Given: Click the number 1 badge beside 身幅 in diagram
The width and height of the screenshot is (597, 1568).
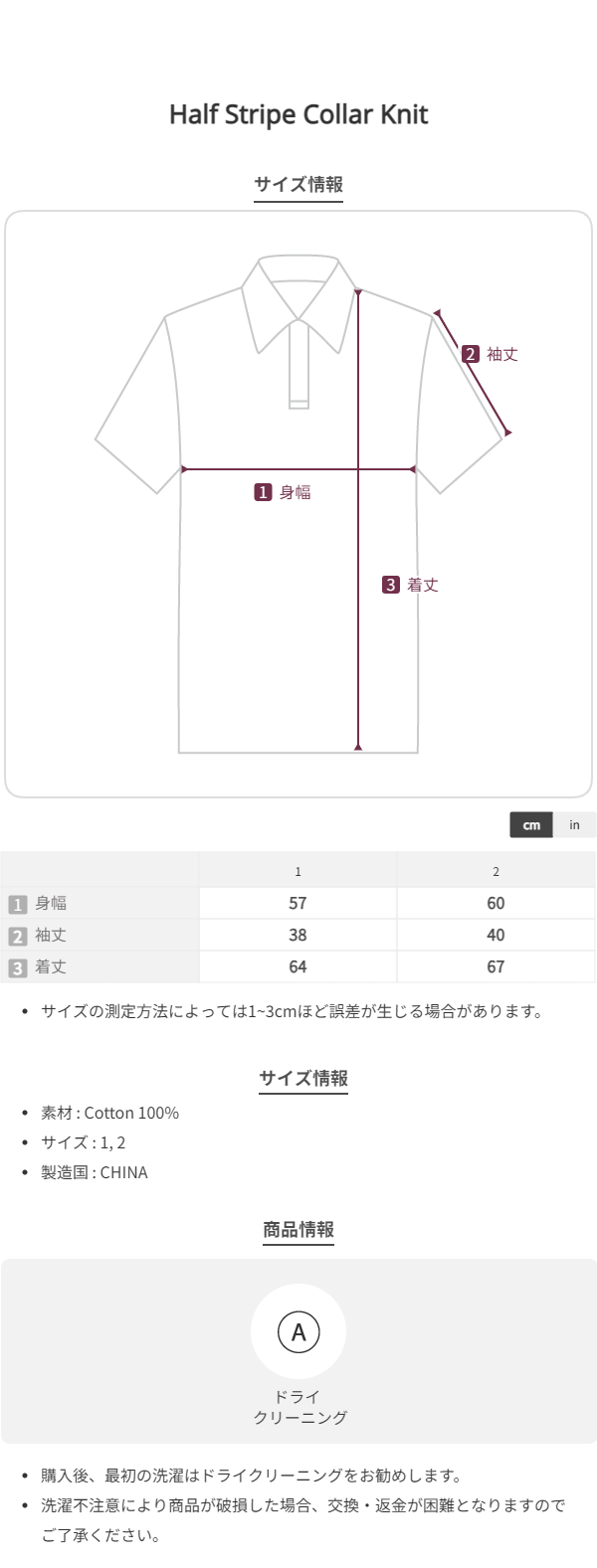Looking at the screenshot, I should 263,492.
